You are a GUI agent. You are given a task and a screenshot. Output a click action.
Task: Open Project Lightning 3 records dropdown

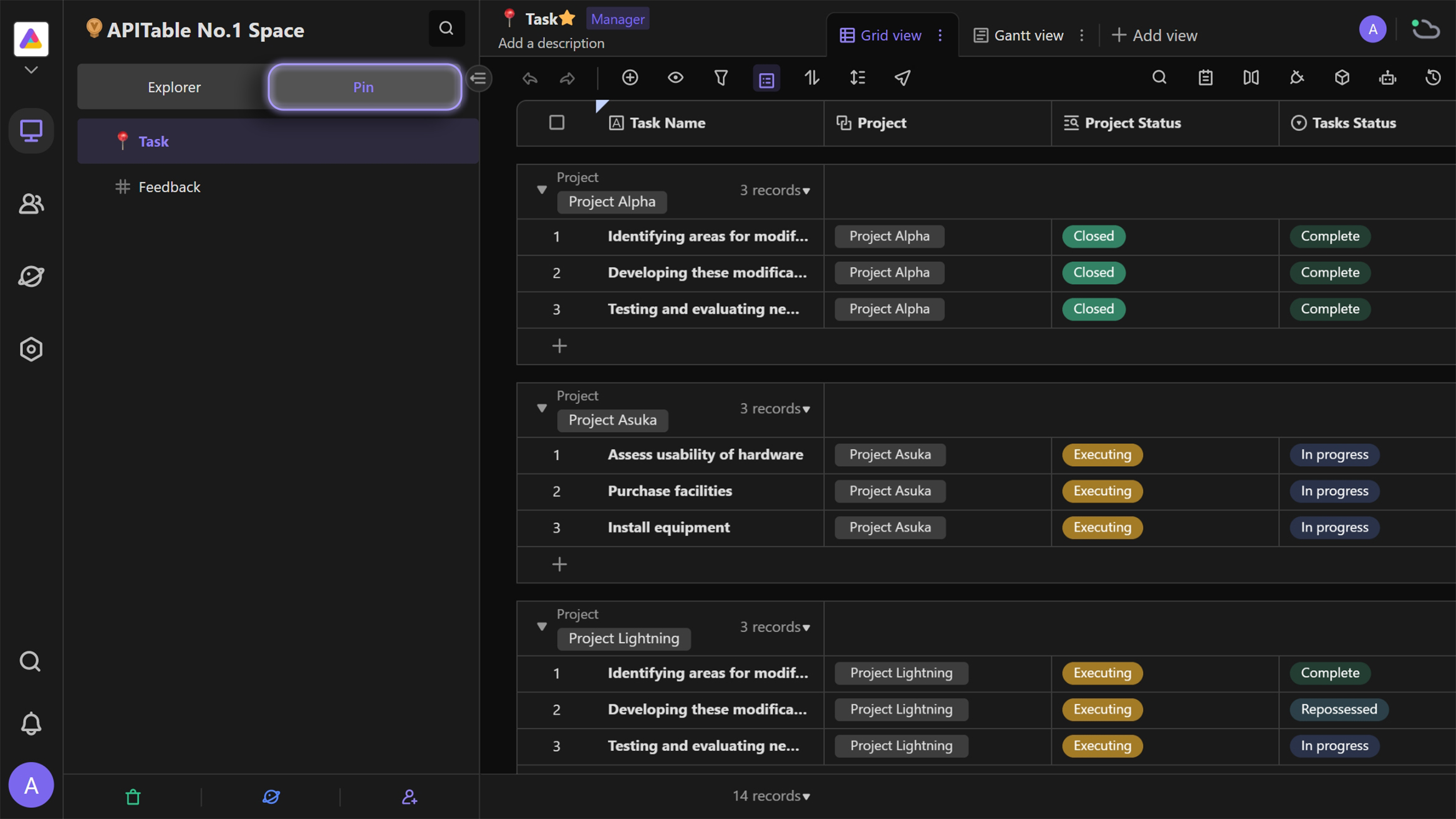tap(774, 626)
